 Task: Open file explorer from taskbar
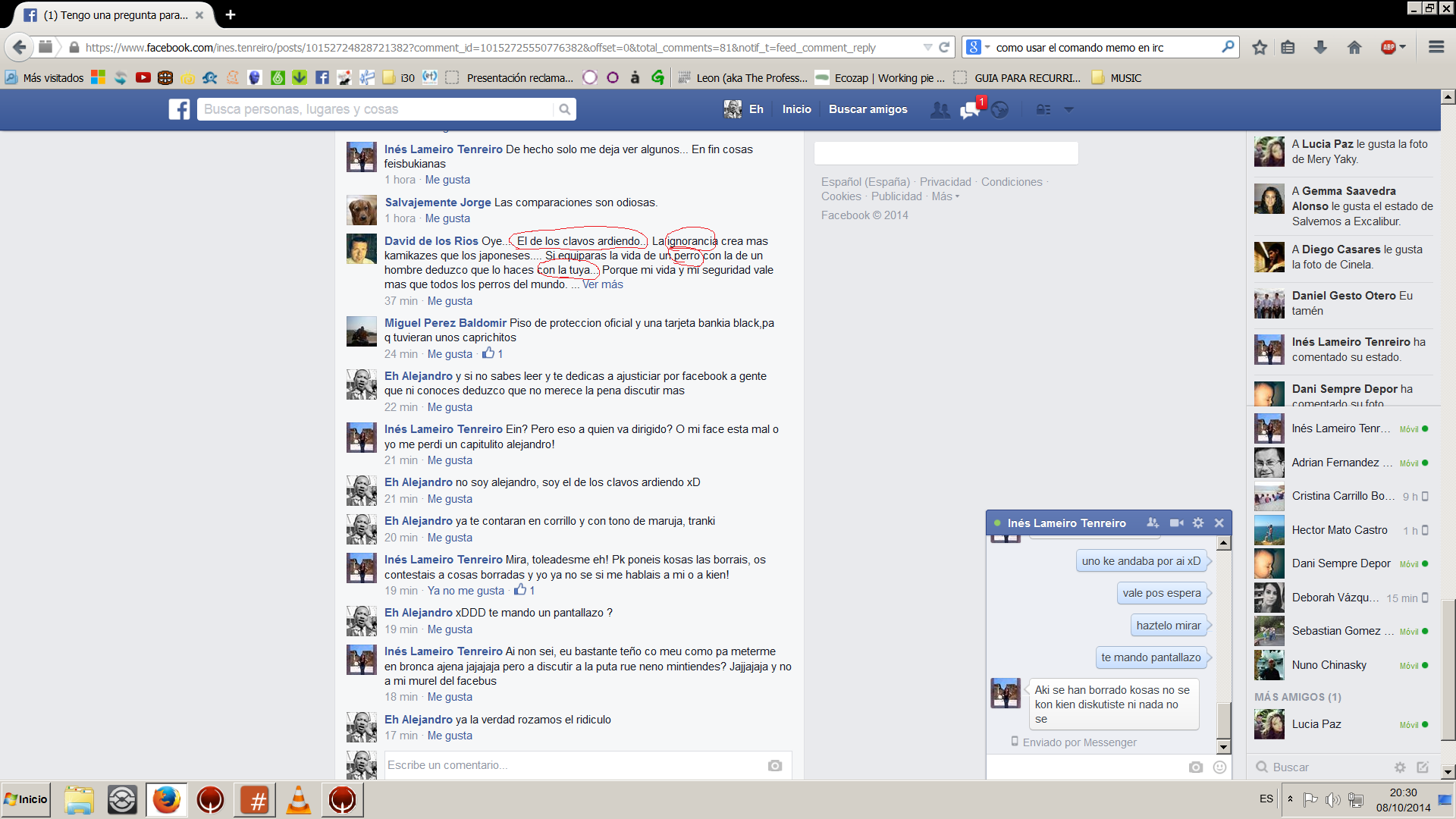[x=79, y=800]
